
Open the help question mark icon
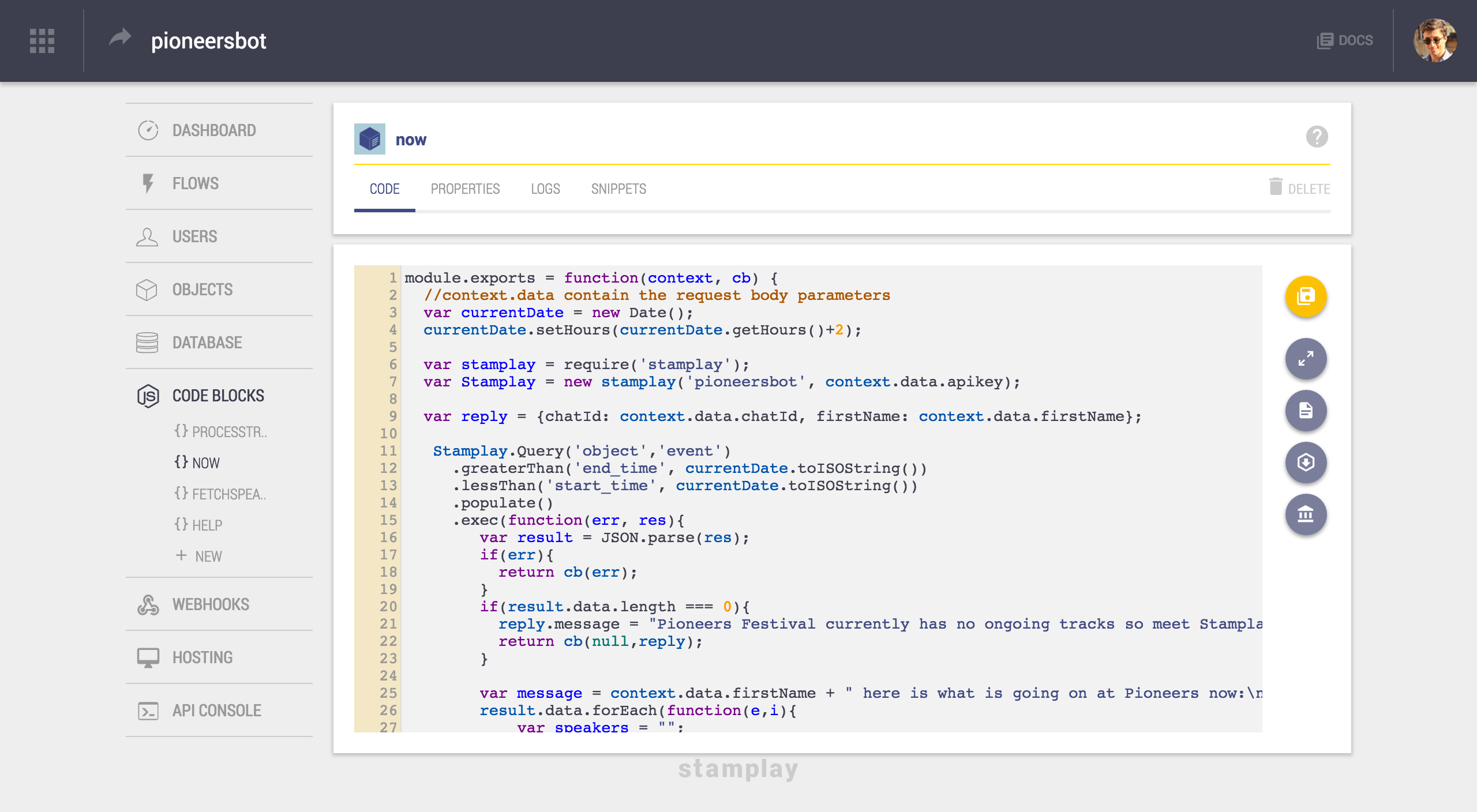[1317, 137]
